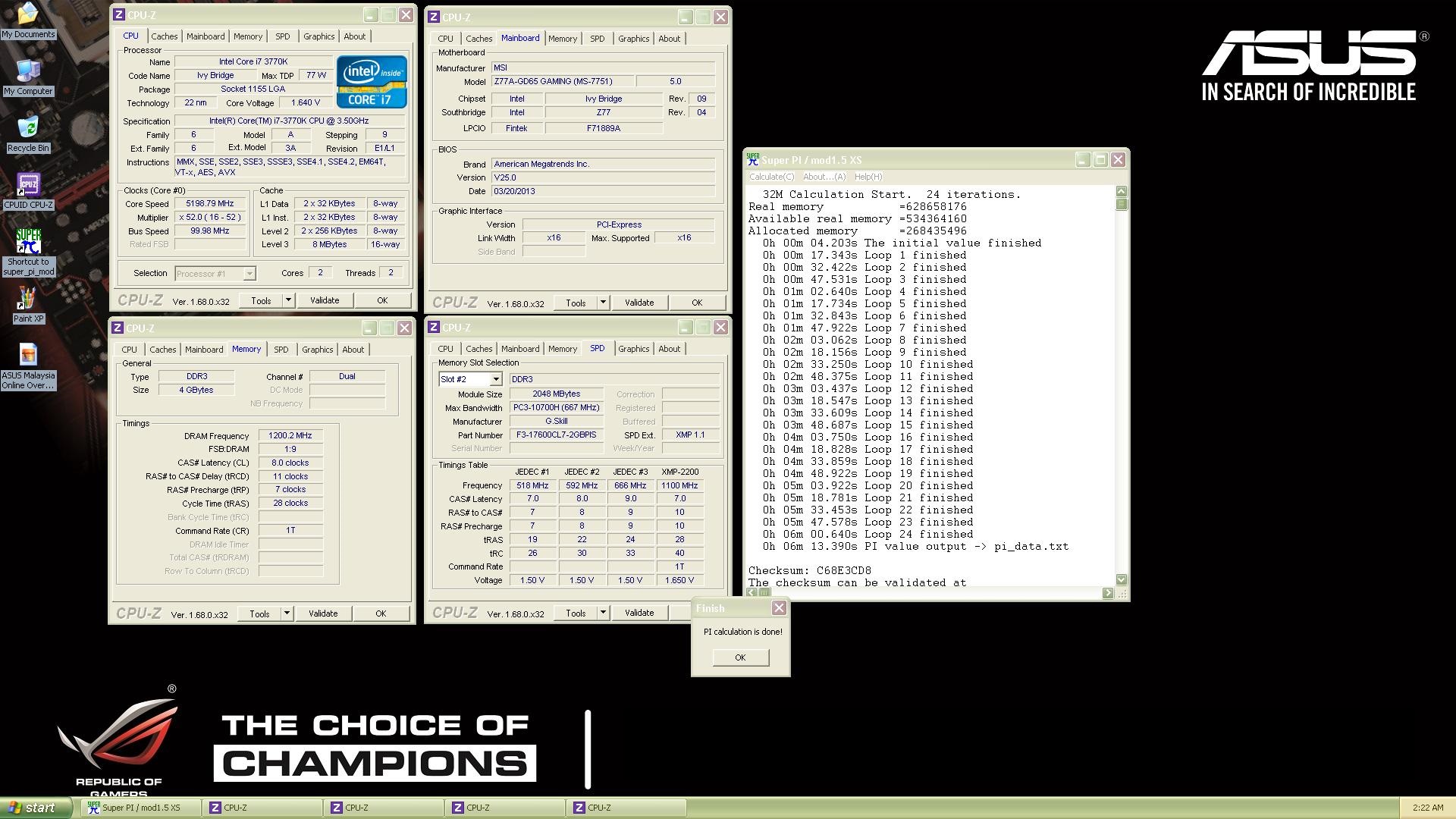Expand Tools dropdown arrow in SPD window
This screenshot has height=819, width=1456.
(x=603, y=613)
